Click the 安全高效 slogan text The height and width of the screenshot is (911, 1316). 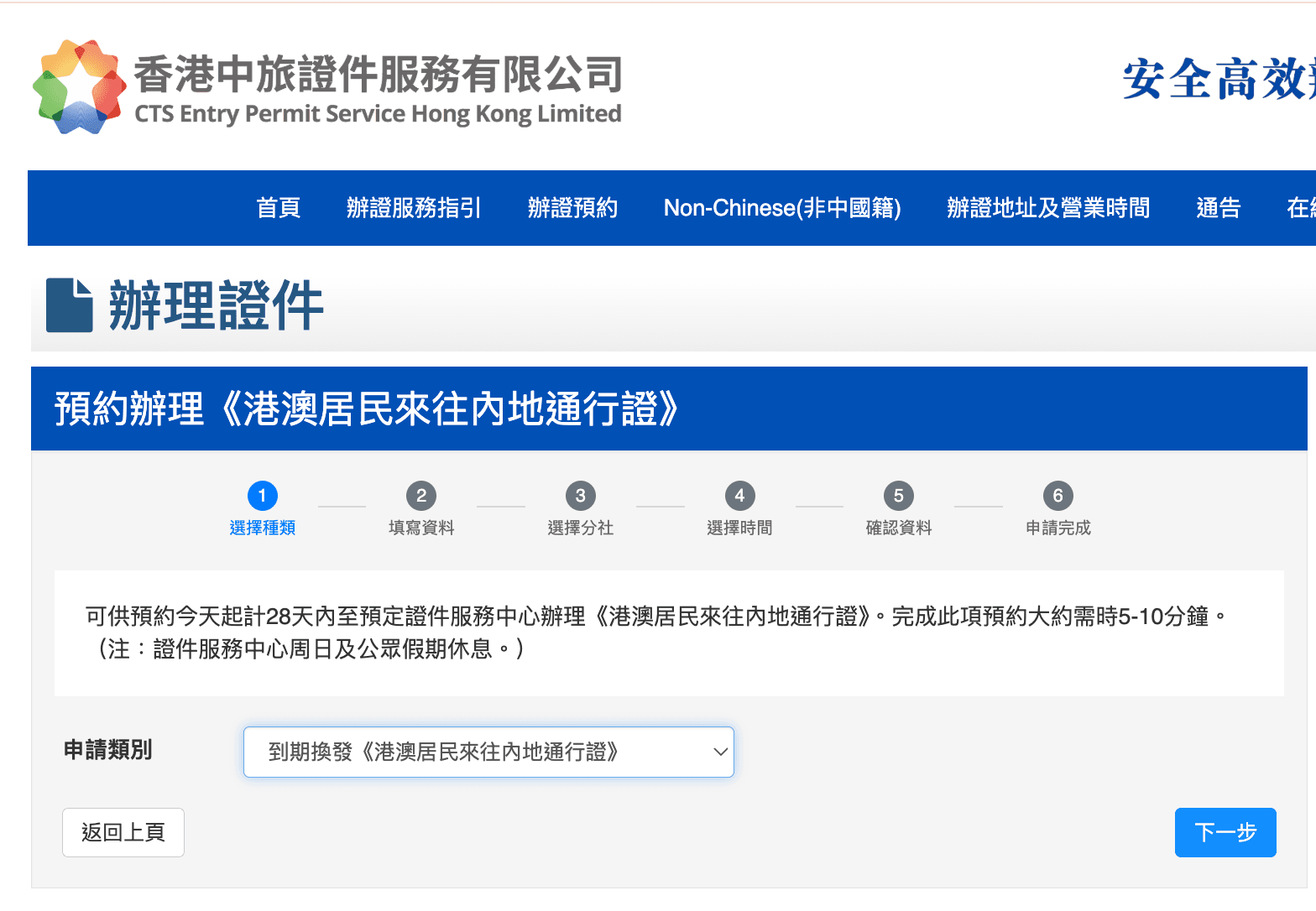point(1219,80)
